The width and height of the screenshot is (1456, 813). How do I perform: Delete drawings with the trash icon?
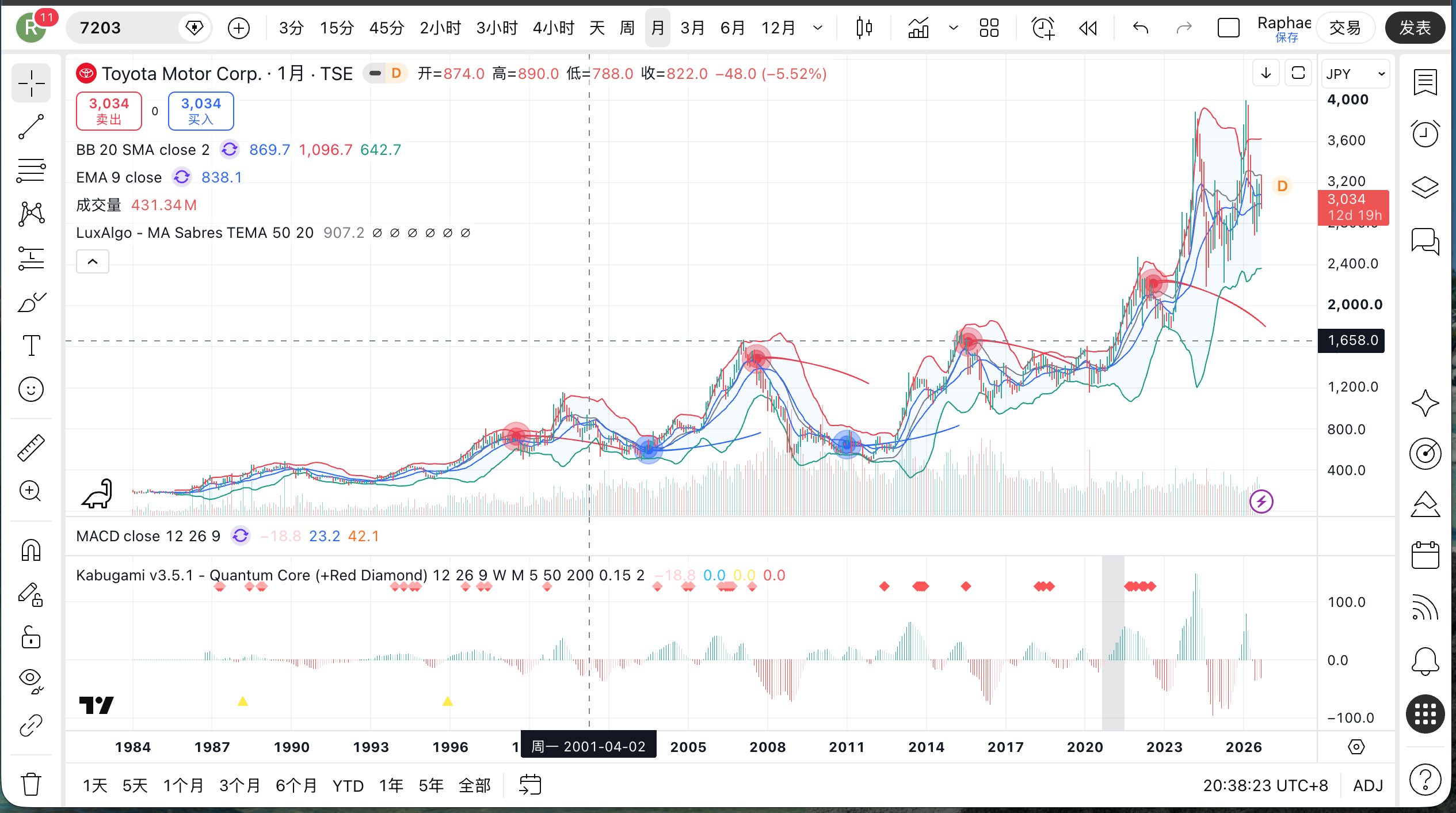coord(31,784)
